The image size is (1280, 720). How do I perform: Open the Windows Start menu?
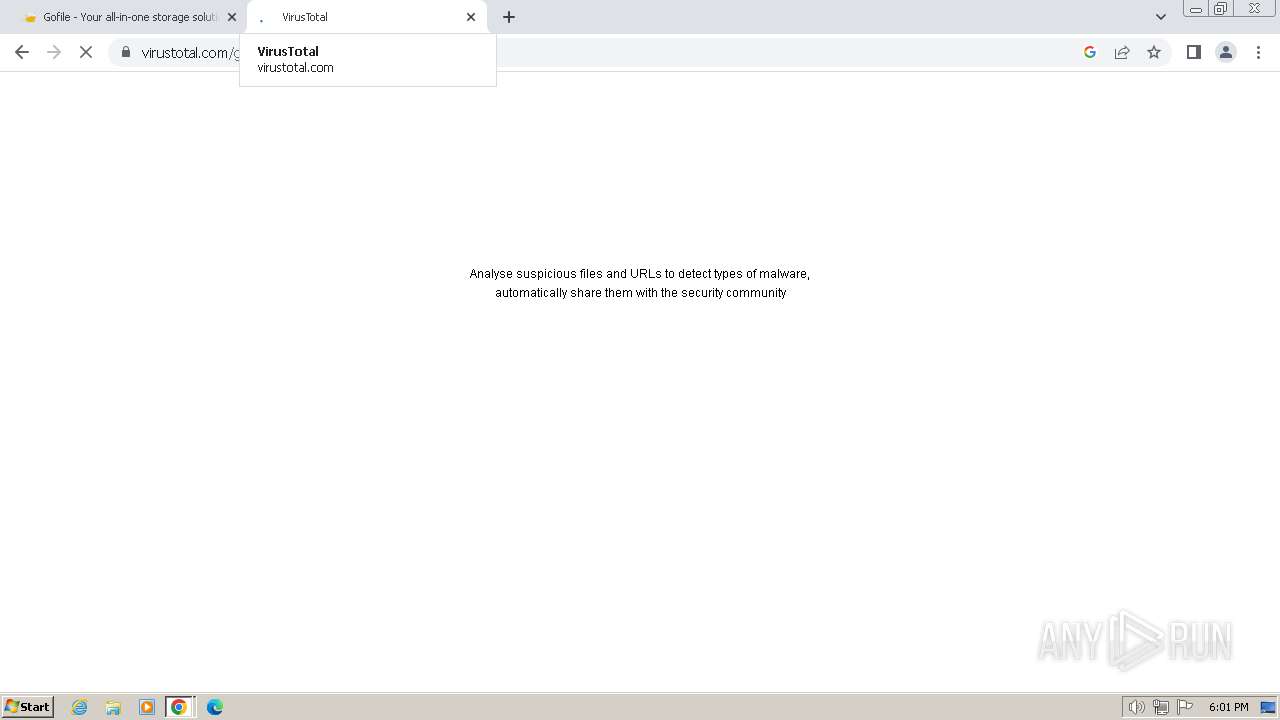click(28, 707)
